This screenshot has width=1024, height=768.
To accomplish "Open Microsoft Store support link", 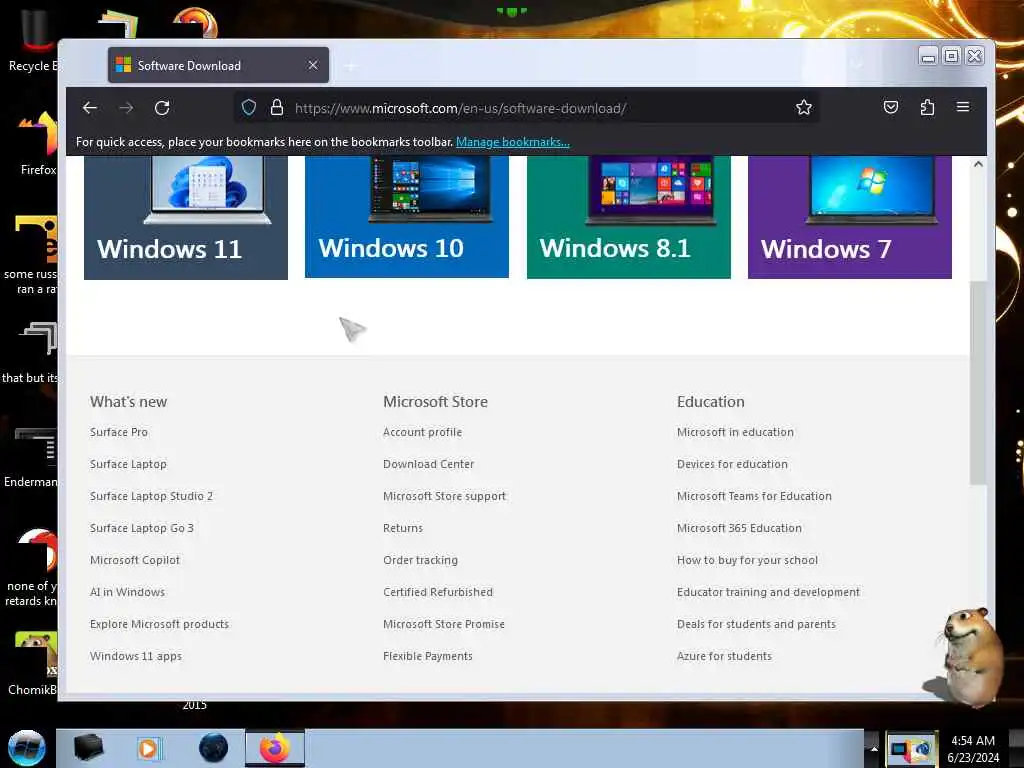I will (444, 496).
